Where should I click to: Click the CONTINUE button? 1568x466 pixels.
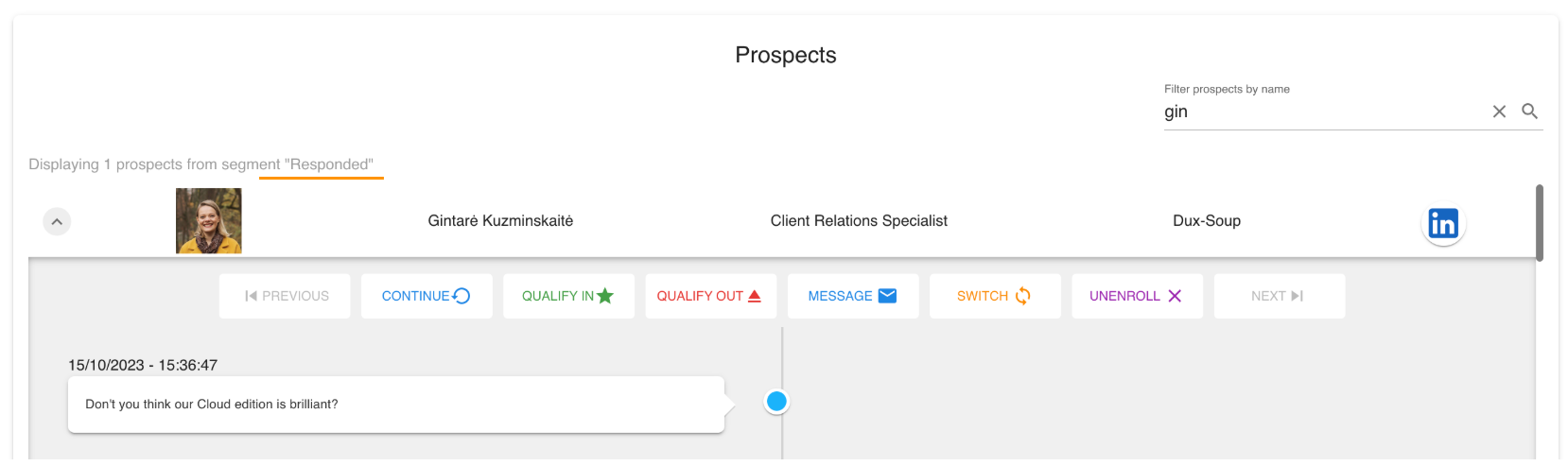click(427, 296)
